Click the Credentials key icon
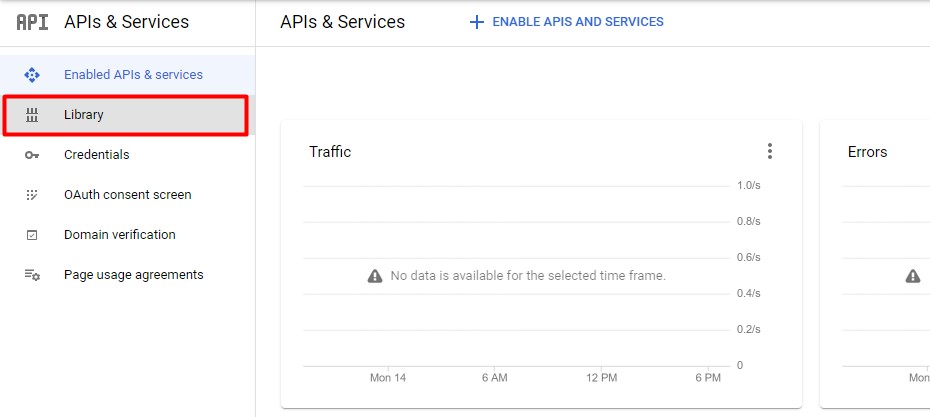The height and width of the screenshot is (417, 930). [x=32, y=155]
